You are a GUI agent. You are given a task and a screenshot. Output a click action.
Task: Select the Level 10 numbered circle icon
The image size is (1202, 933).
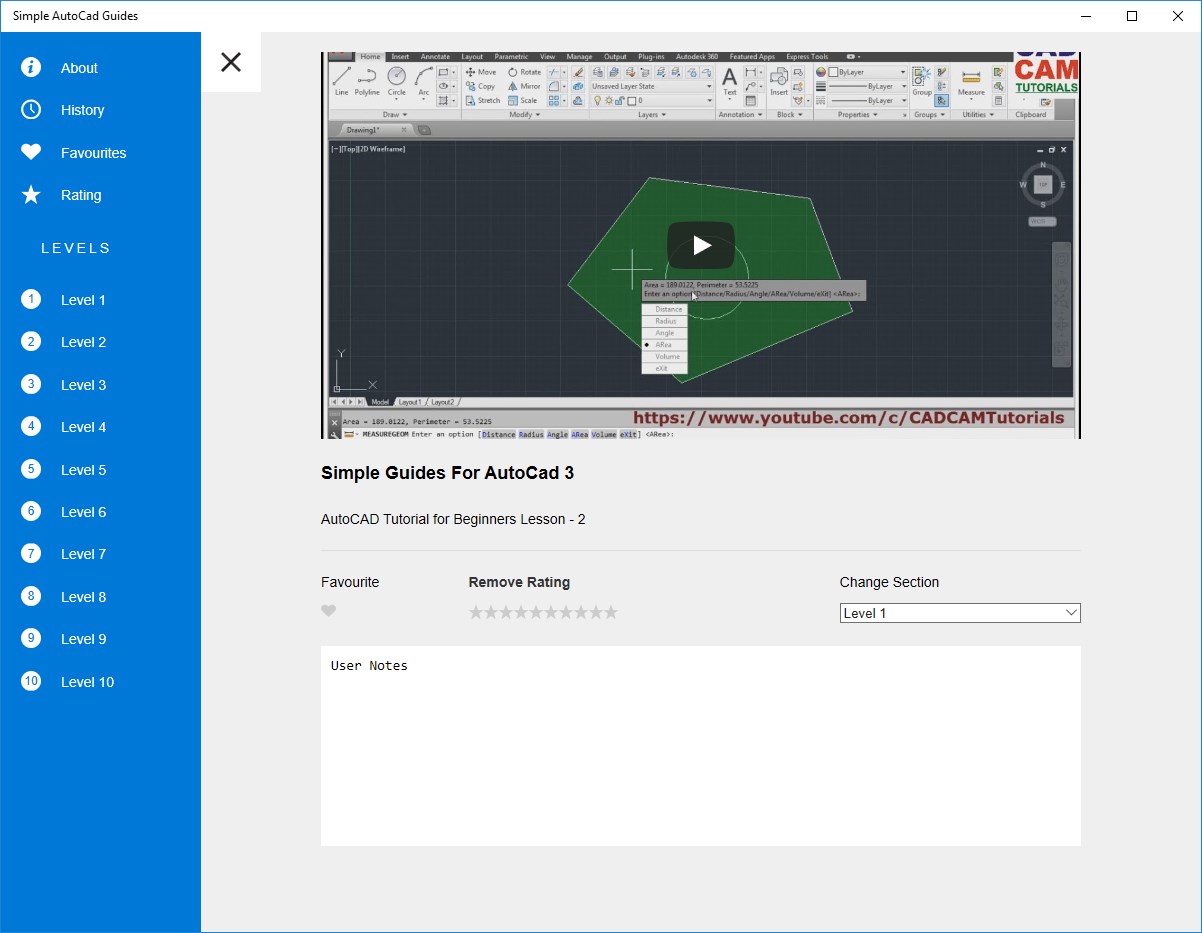(x=31, y=681)
